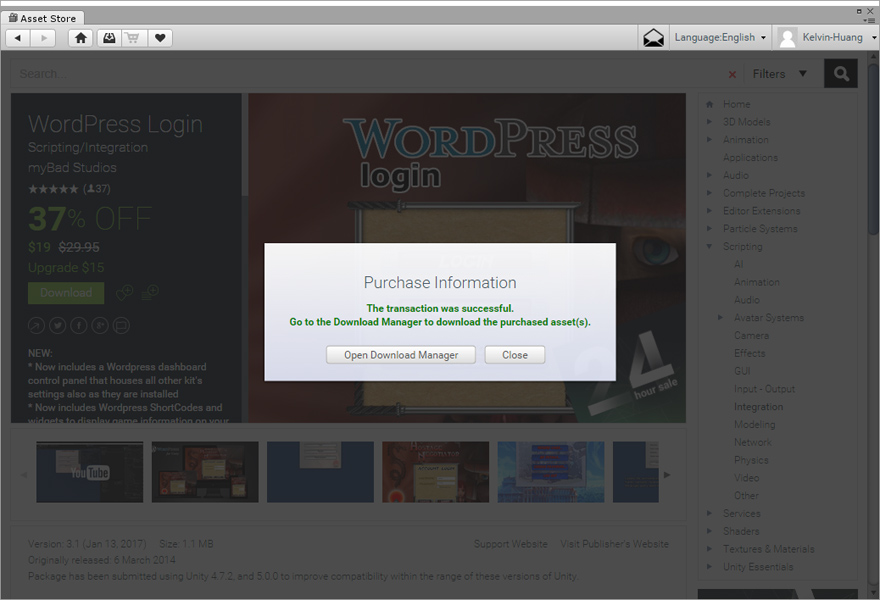880x600 pixels.
Task: Open Home in the category list
Action: click(x=736, y=104)
